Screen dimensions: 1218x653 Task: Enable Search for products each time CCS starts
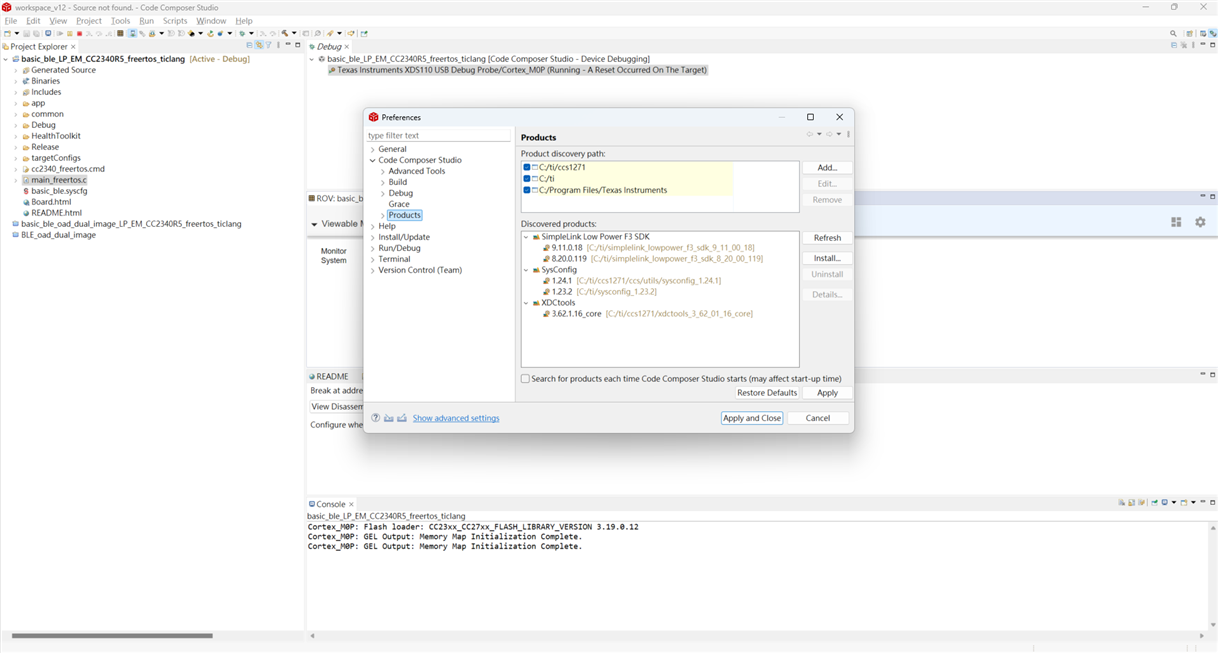tap(525, 379)
